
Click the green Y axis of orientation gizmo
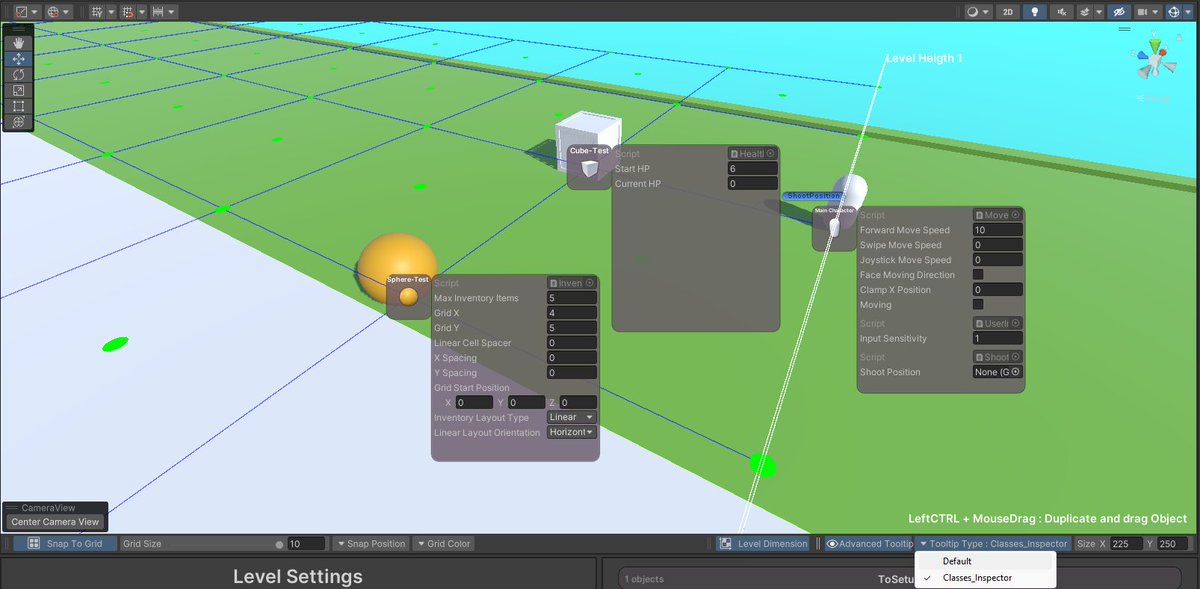1155,46
